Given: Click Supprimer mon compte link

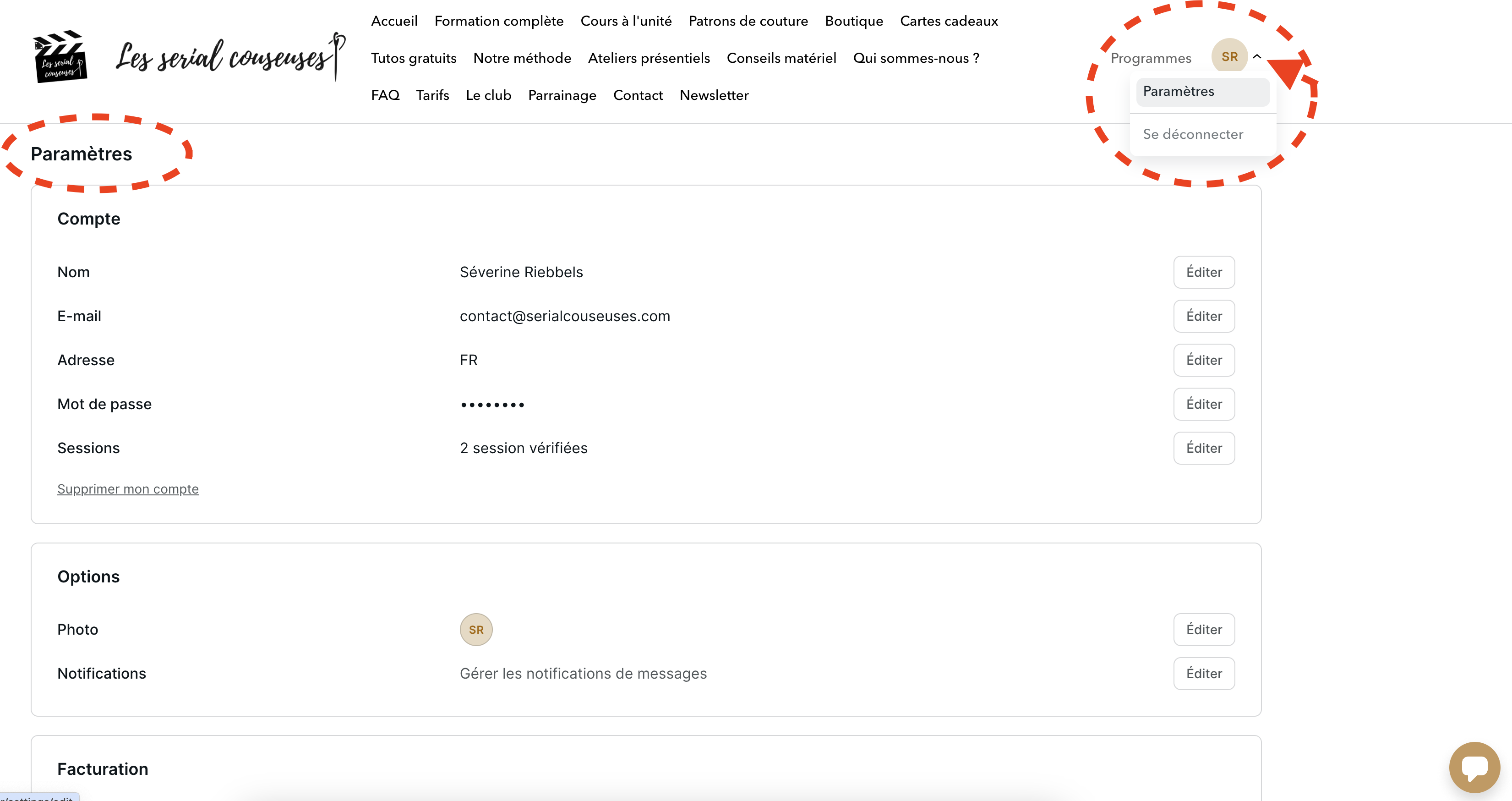Looking at the screenshot, I should [x=128, y=489].
